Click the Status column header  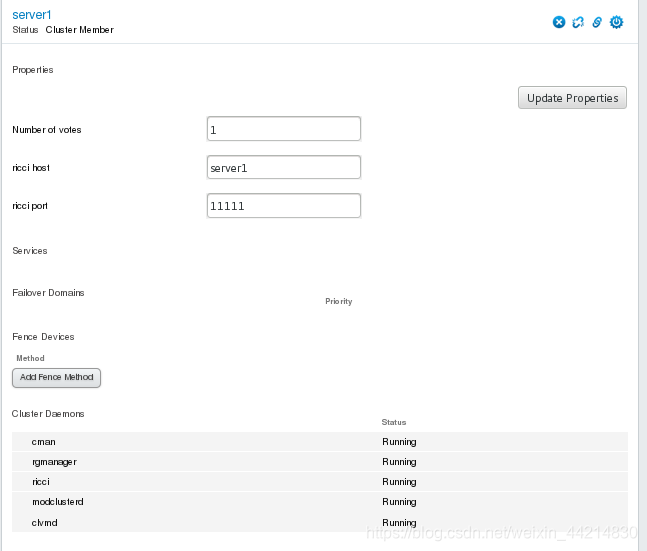[x=394, y=422]
